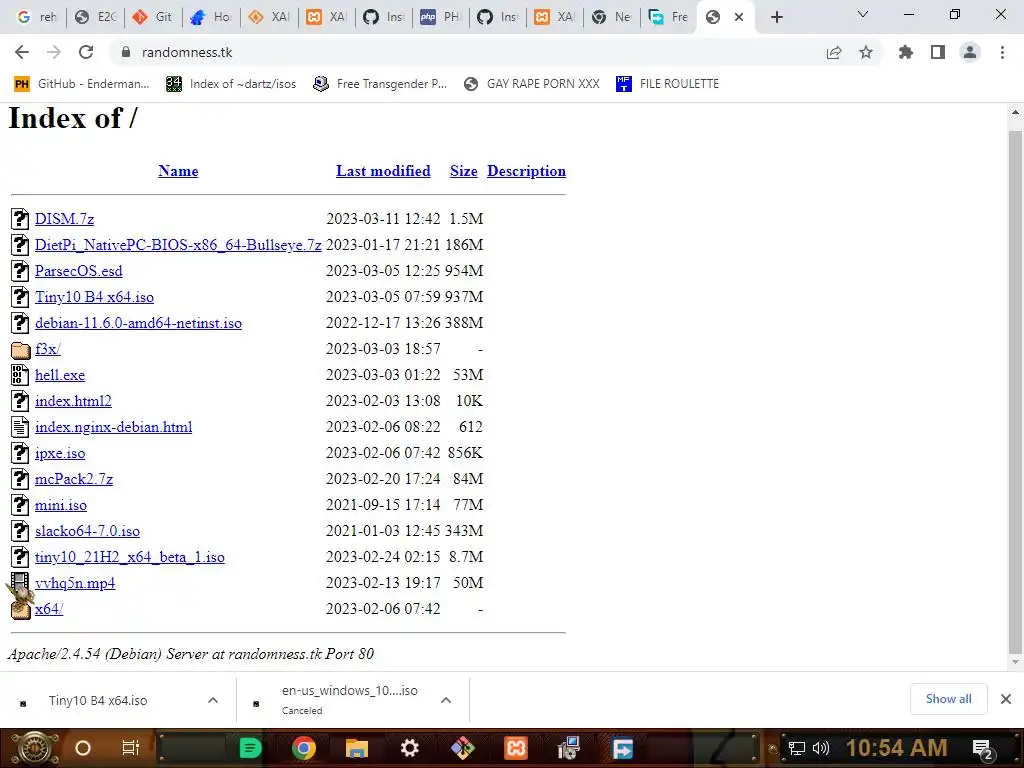Open the Index of ~dartz/isos bookmark
The image size is (1024, 768).
point(231,84)
